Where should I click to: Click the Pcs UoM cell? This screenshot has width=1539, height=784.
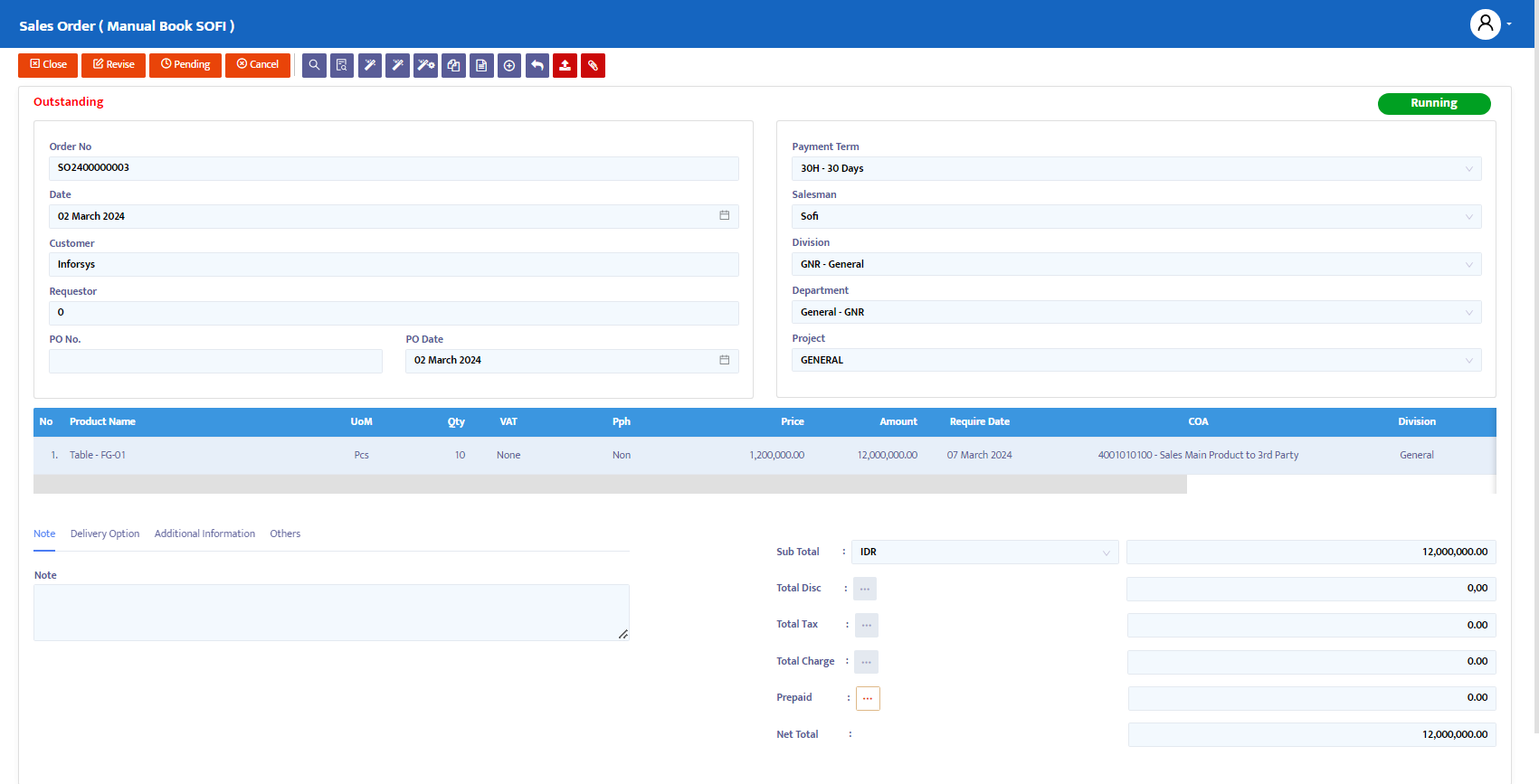click(x=361, y=455)
